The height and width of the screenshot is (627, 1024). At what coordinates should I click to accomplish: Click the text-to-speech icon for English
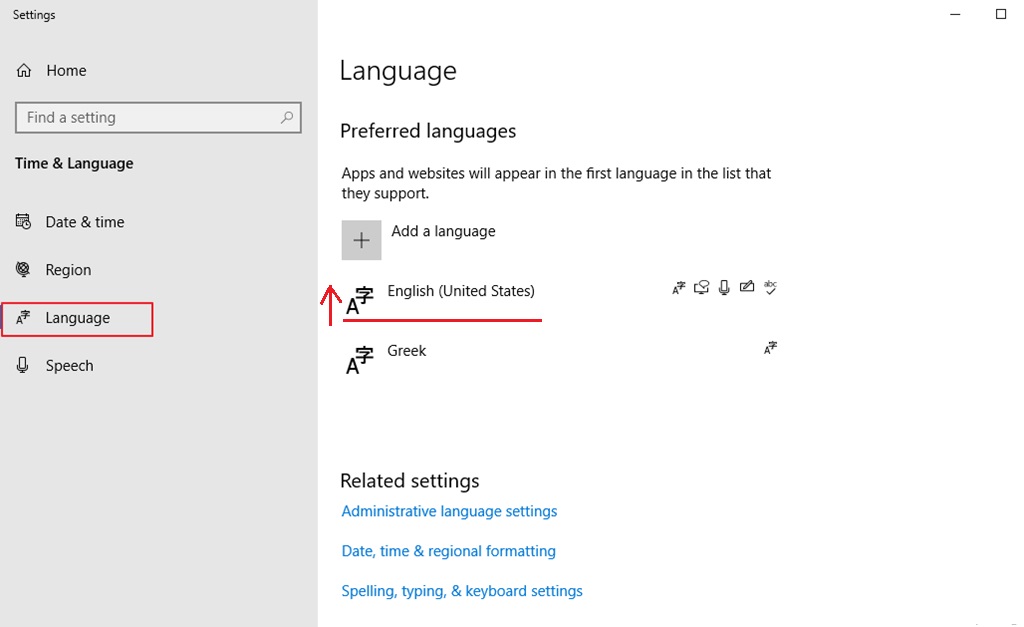(x=701, y=288)
